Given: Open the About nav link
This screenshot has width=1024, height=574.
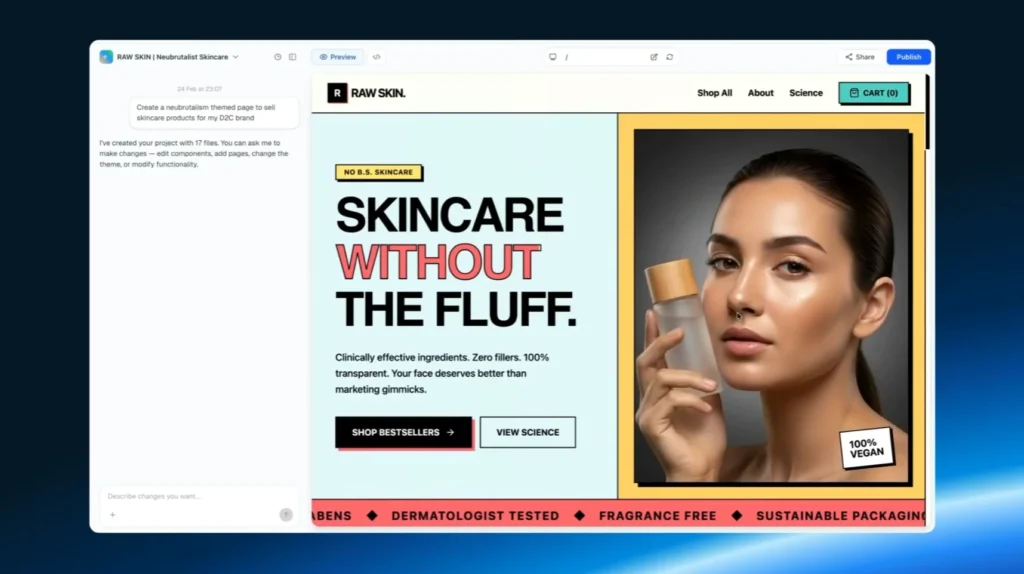Looking at the screenshot, I should pos(760,93).
